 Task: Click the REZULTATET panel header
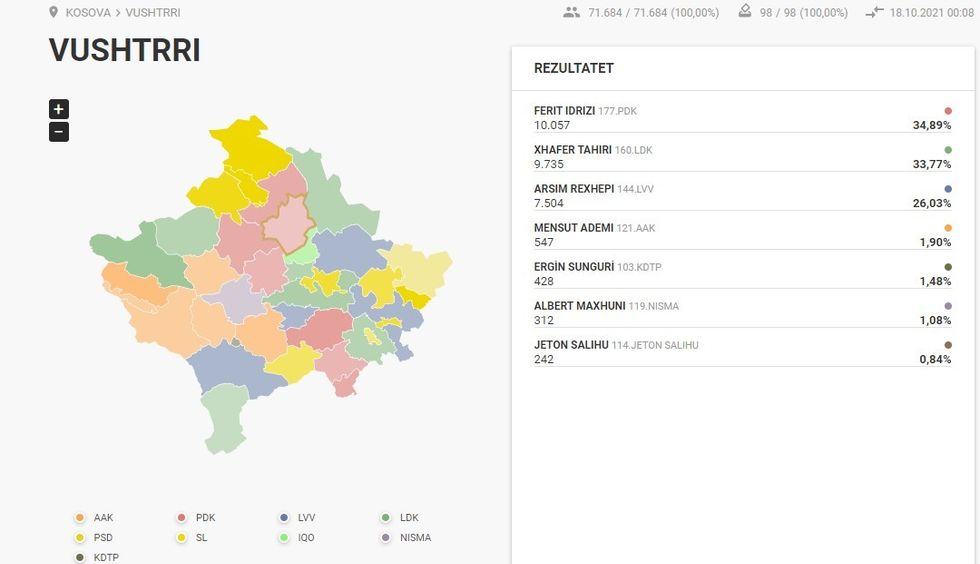tap(574, 69)
